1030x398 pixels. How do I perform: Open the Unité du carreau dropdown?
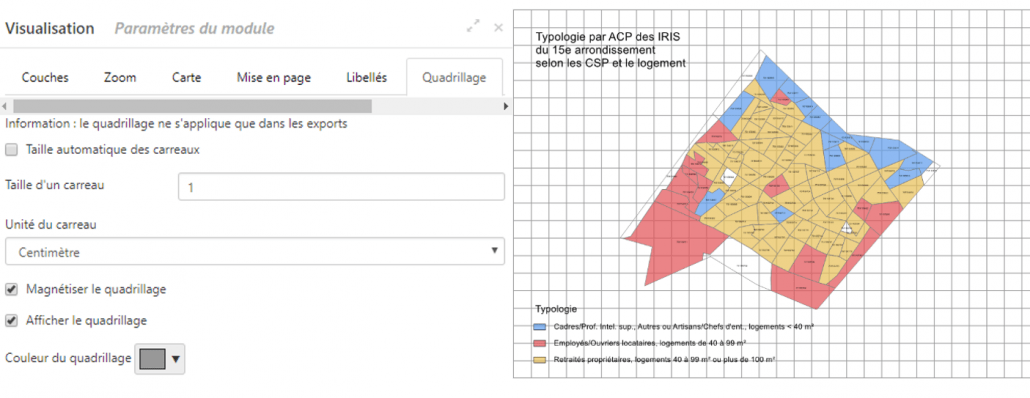[x=255, y=252]
